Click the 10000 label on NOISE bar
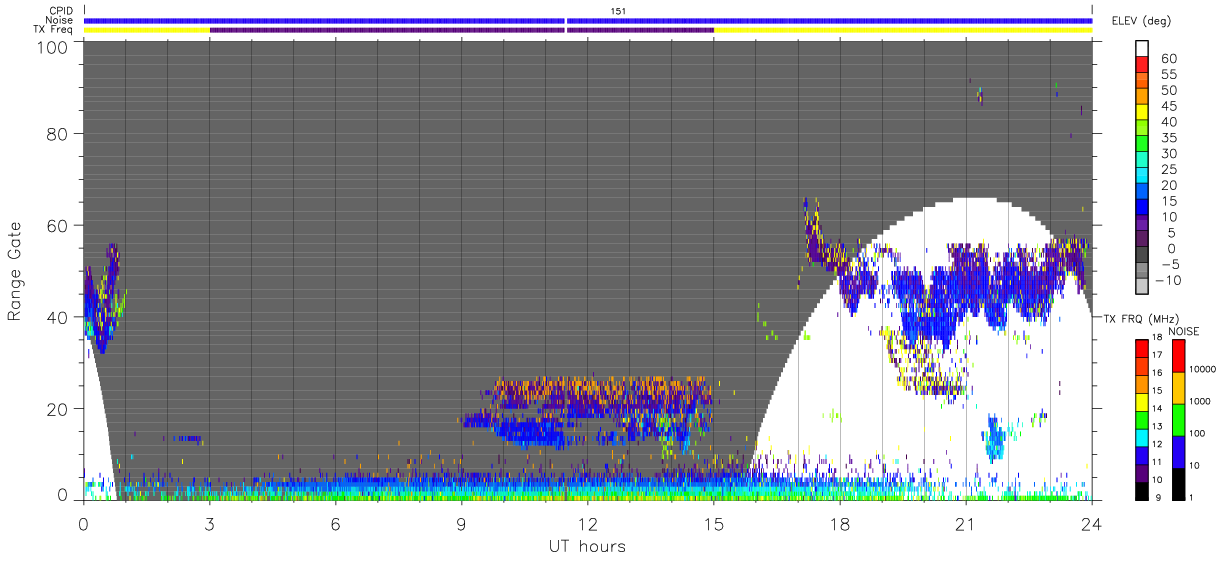This screenshot has width=1228, height=567. [1205, 369]
